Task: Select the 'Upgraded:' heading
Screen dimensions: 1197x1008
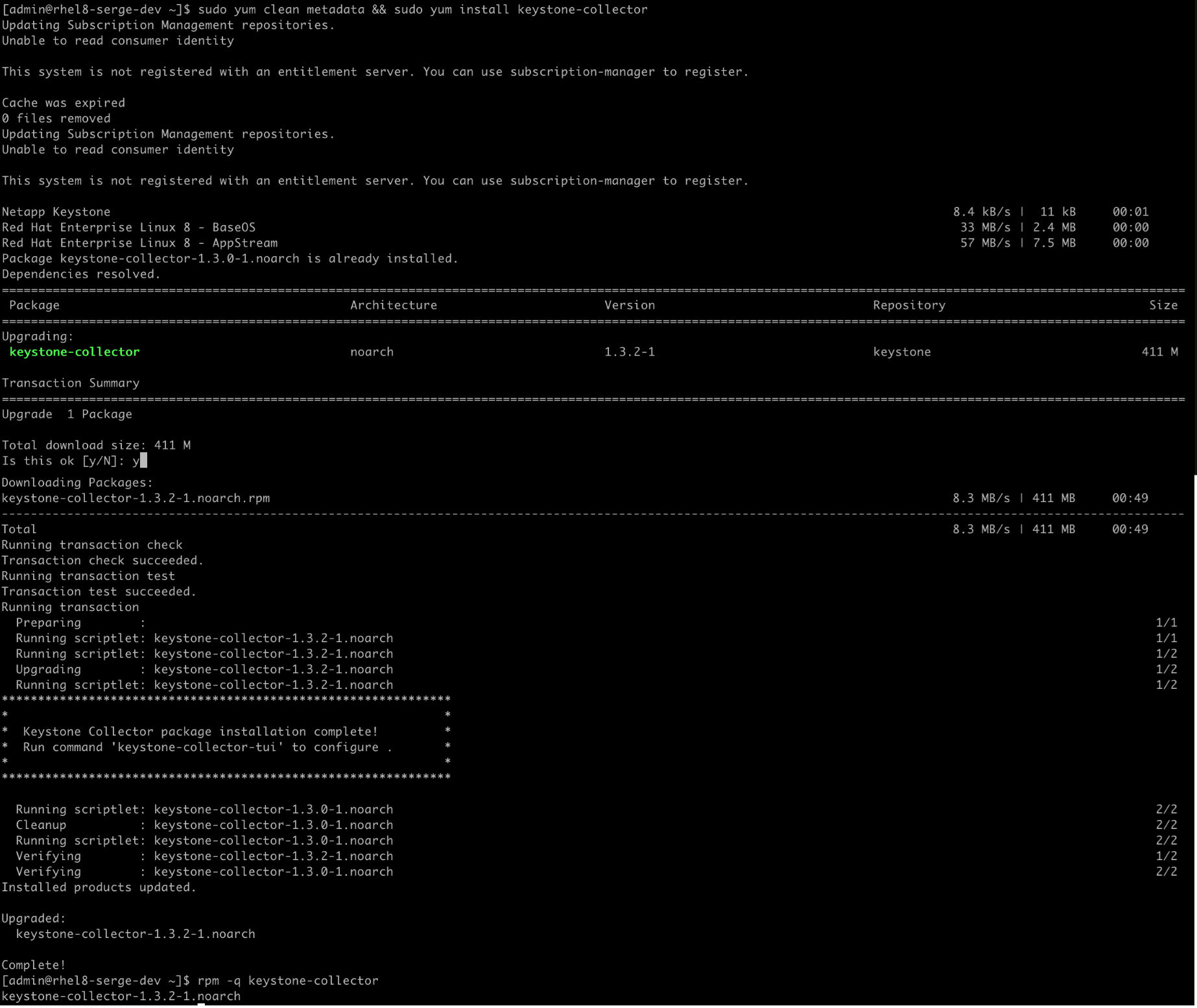Action: click(x=34, y=919)
